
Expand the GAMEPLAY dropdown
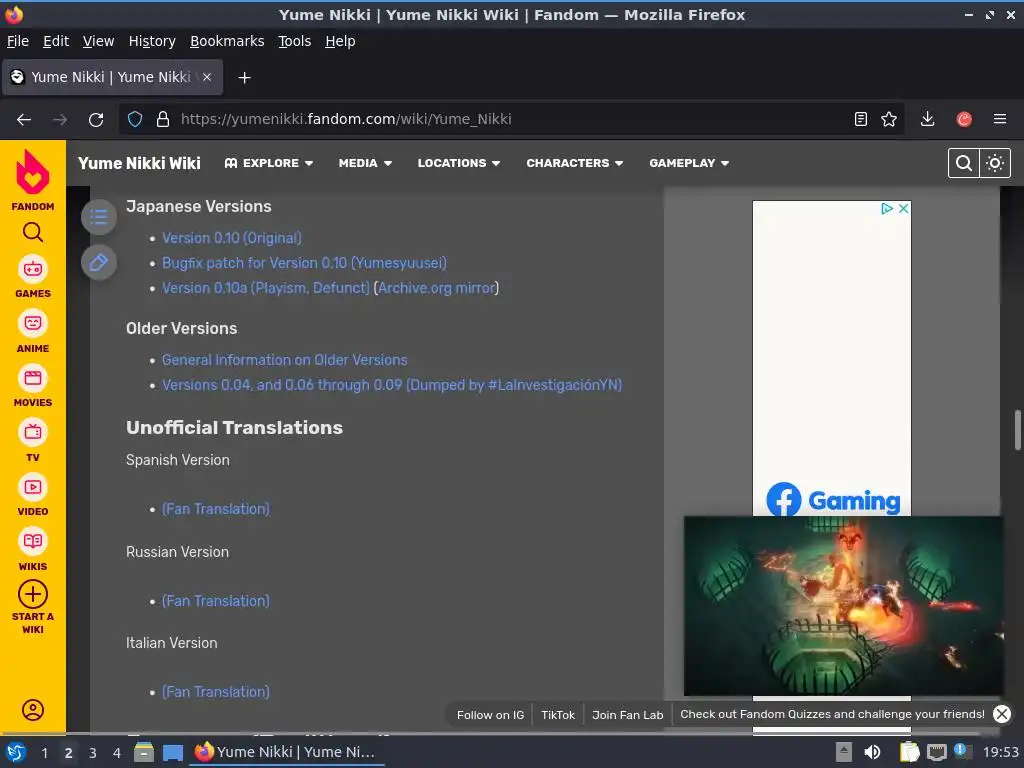689,163
